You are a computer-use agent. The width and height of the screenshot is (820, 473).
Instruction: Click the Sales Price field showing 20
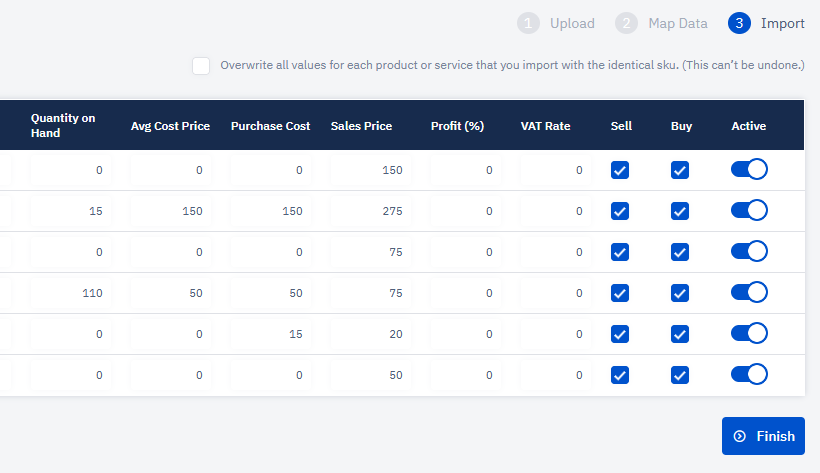[371, 334]
